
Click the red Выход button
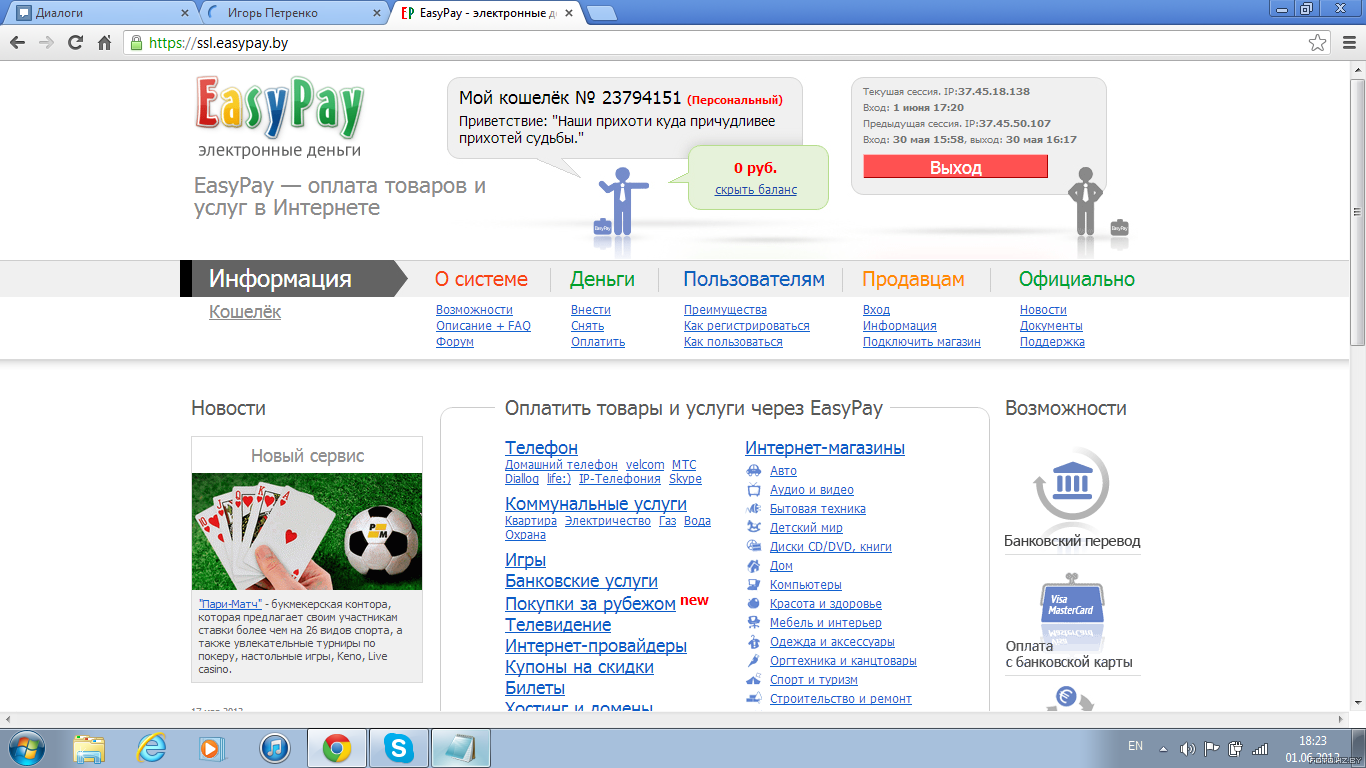(x=955, y=167)
